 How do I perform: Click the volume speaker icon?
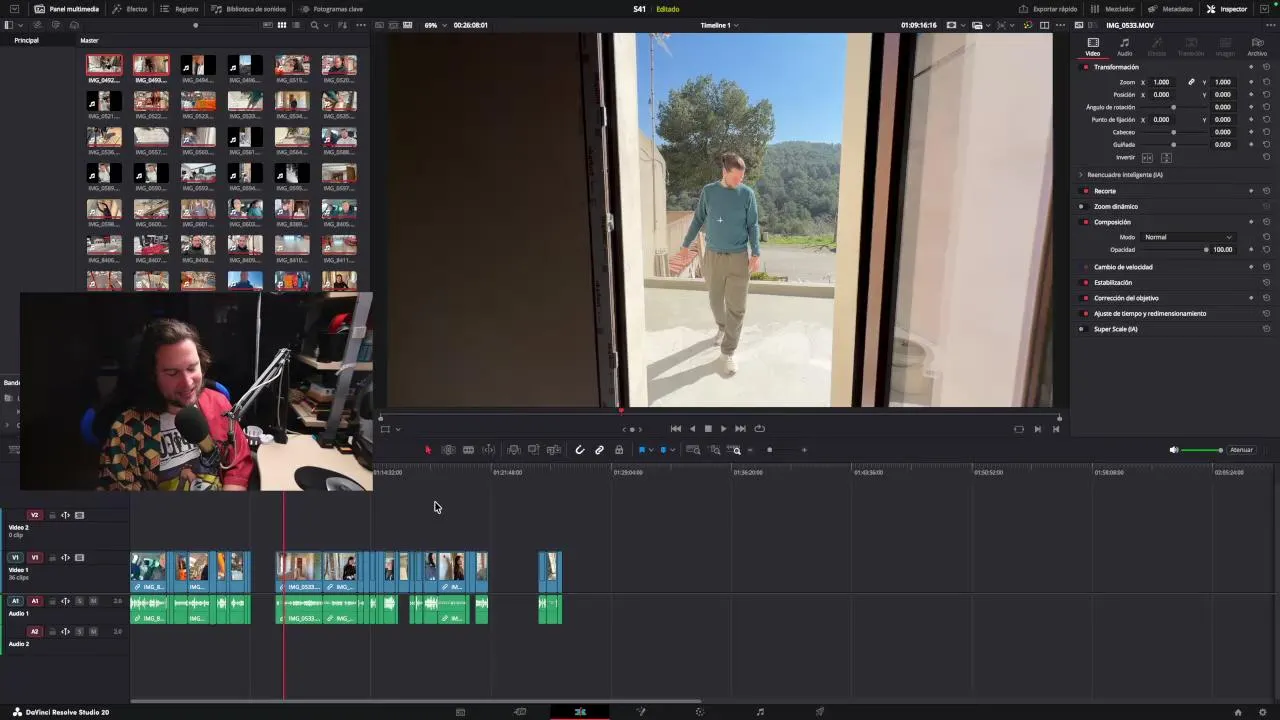pyautogui.click(x=1174, y=450)
